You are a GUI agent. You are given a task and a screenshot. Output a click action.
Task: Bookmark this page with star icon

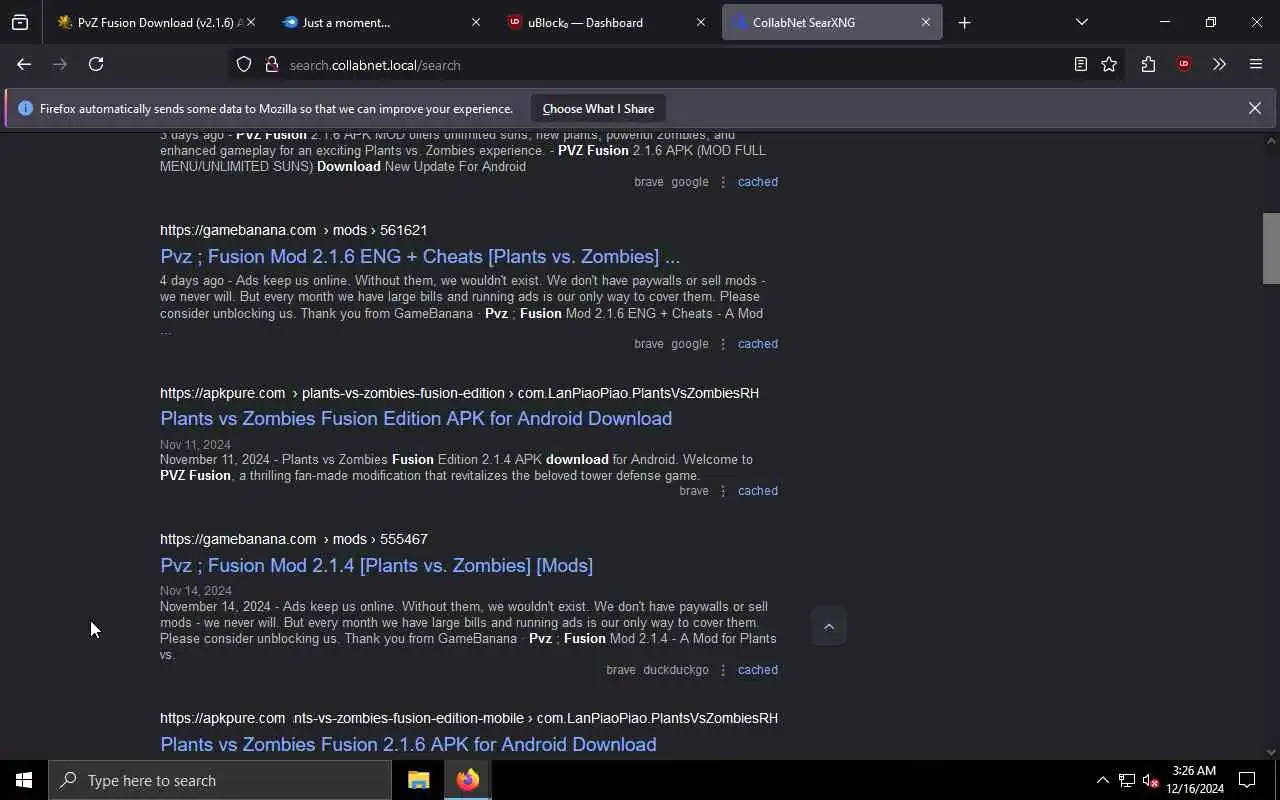[1109, 64]
